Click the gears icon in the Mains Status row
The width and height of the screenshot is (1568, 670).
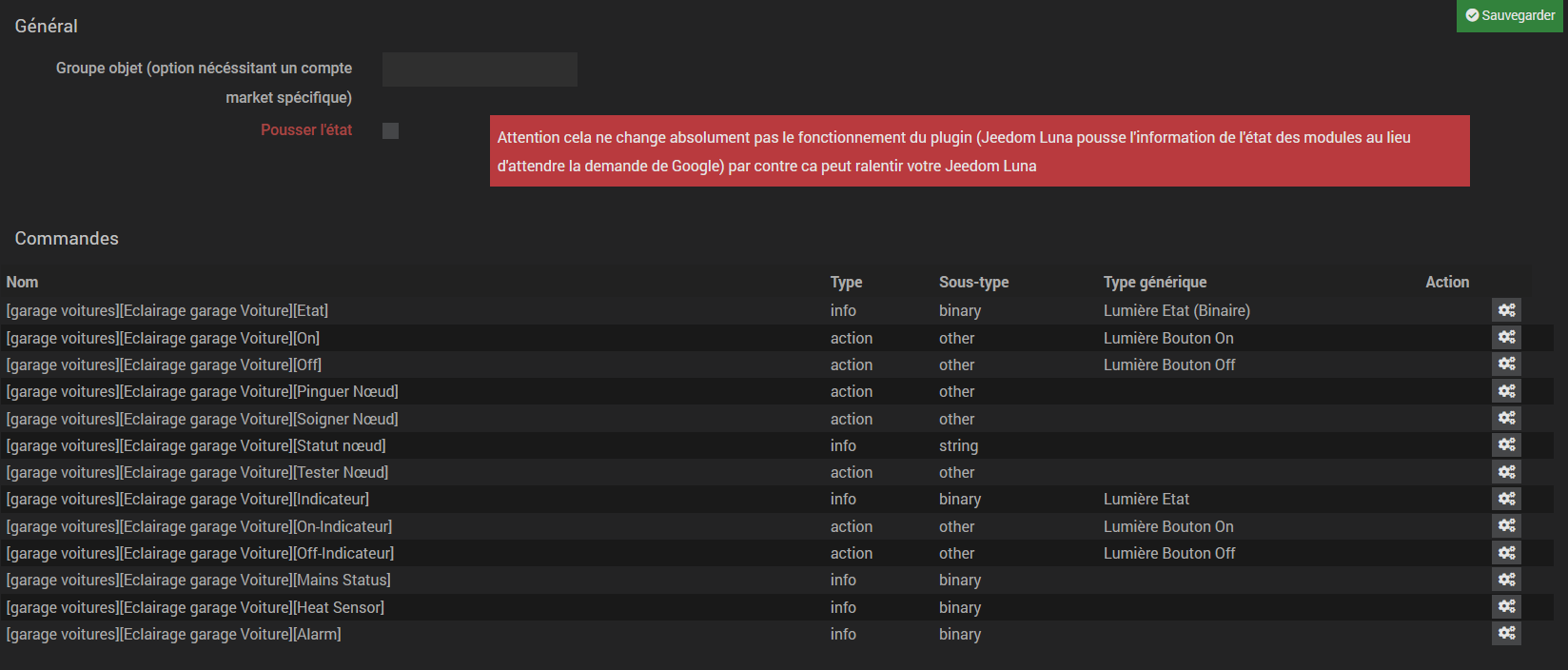(1506, 580)
